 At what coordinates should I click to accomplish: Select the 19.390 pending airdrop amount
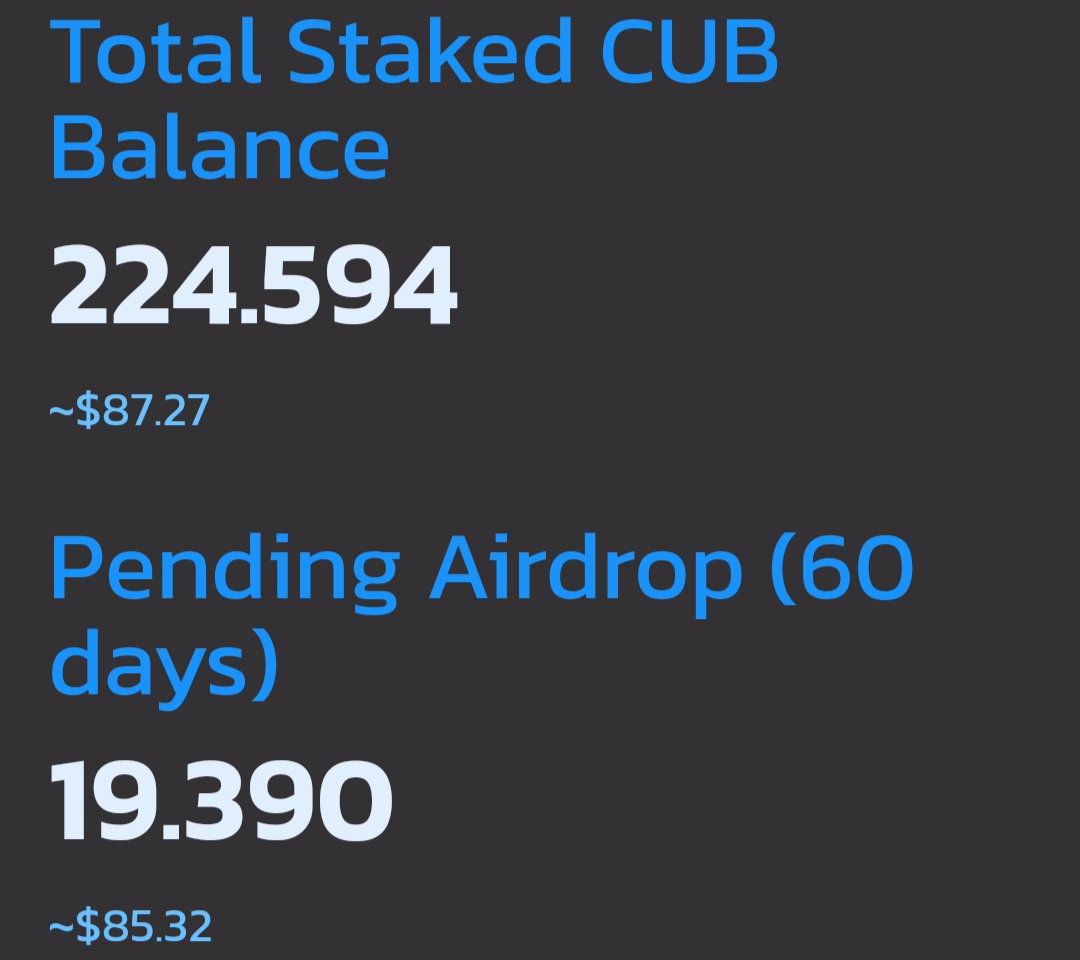(221, 800)
